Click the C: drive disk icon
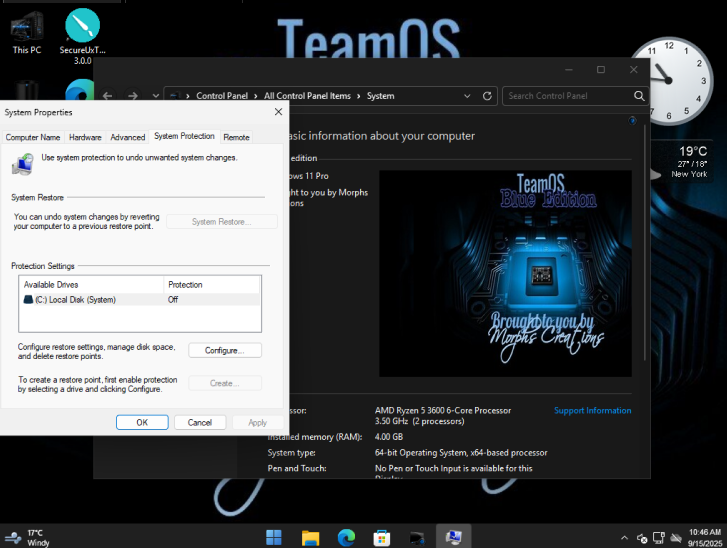Image resolution: width=727 pixels, height=548 pixels. click(x=28, y=299)
